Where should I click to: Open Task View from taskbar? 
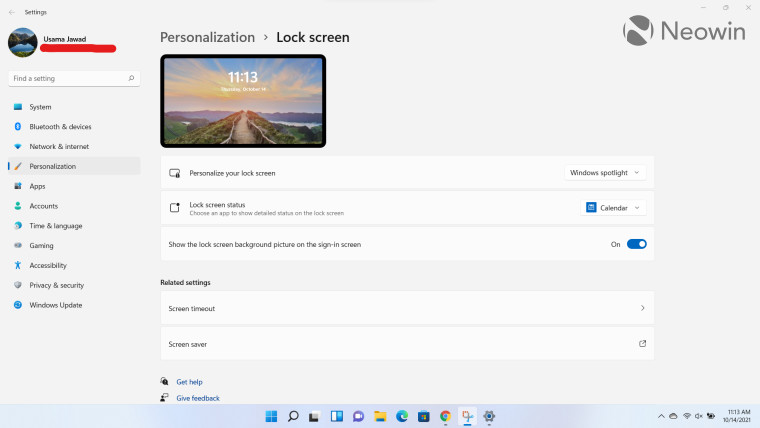(x=314, y=416)
